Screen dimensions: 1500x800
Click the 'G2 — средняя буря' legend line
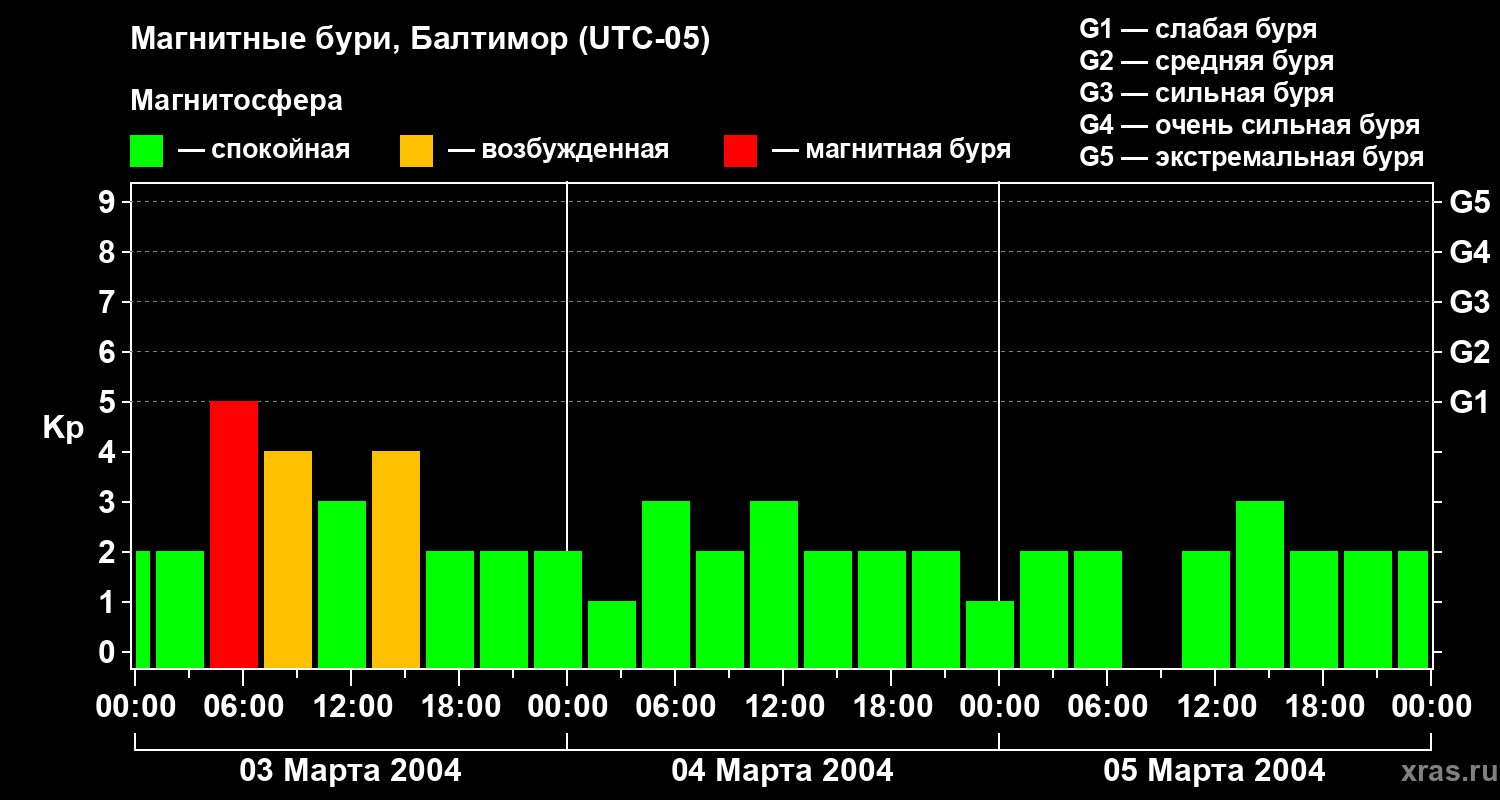1207,61
